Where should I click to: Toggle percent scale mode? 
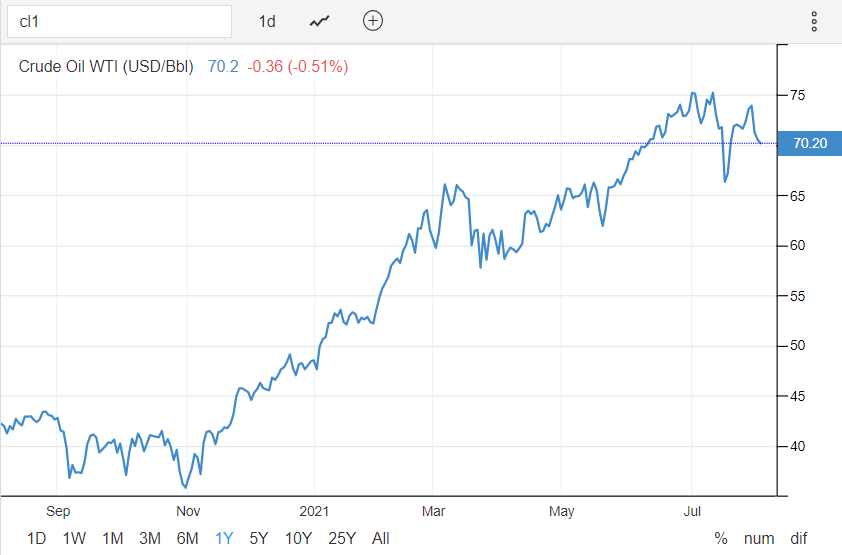pos(721,538)
